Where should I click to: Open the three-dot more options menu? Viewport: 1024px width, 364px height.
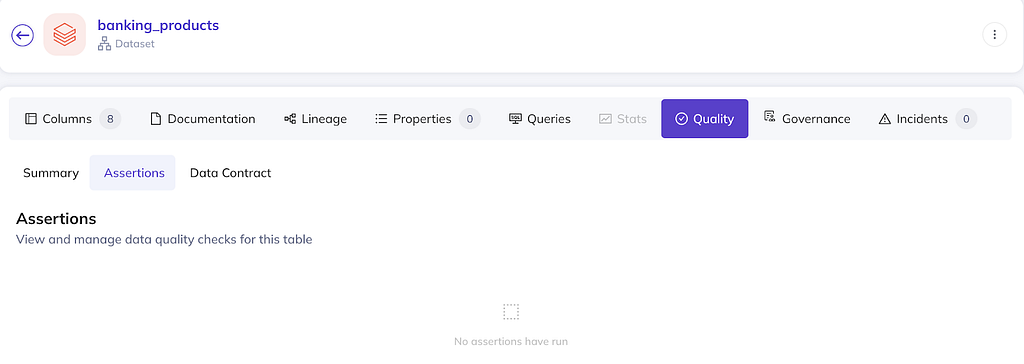(995, 35)
